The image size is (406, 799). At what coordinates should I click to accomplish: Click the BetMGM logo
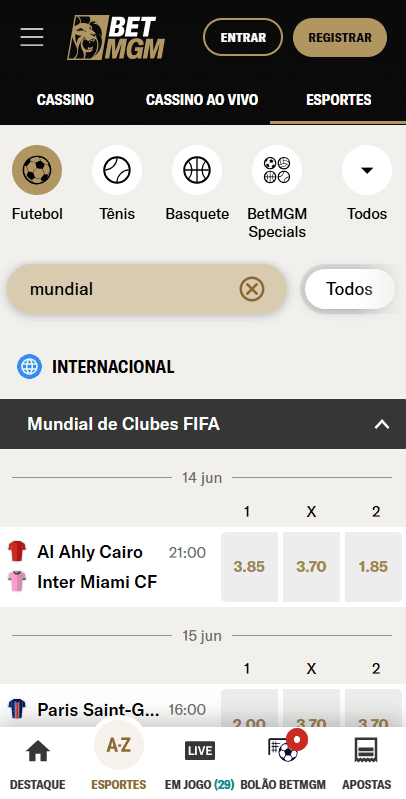[116, 37]
